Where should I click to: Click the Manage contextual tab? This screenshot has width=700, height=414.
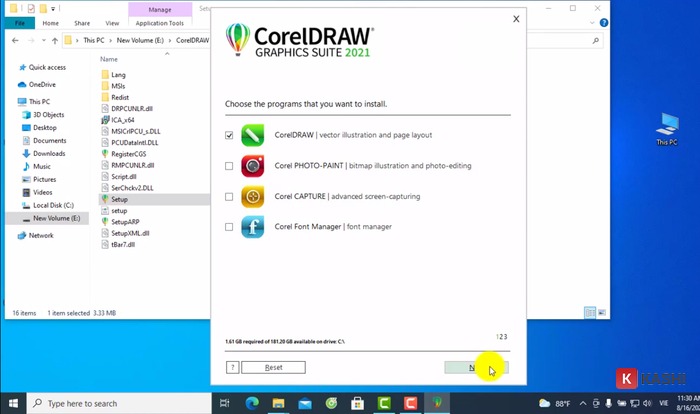[x=160, y=9]
